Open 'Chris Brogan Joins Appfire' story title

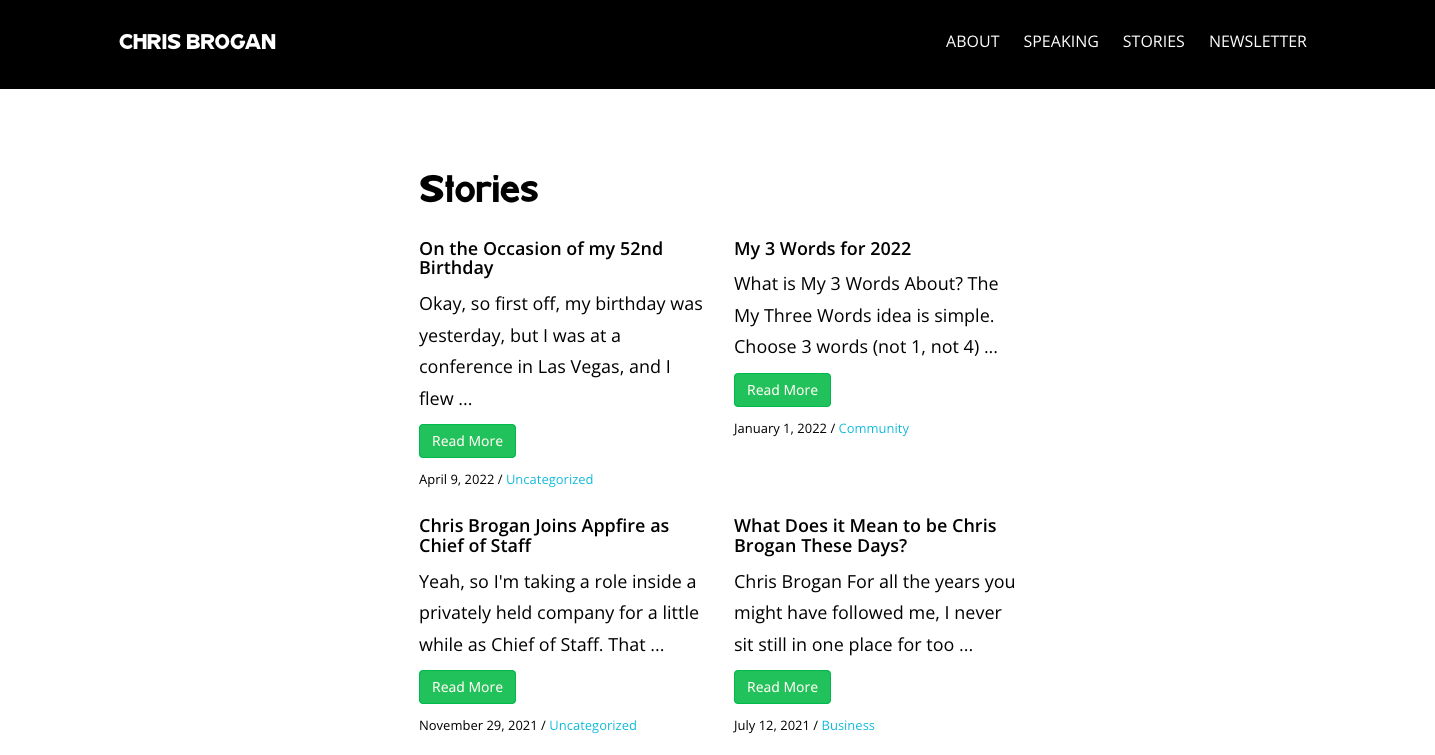click(544, 535)
